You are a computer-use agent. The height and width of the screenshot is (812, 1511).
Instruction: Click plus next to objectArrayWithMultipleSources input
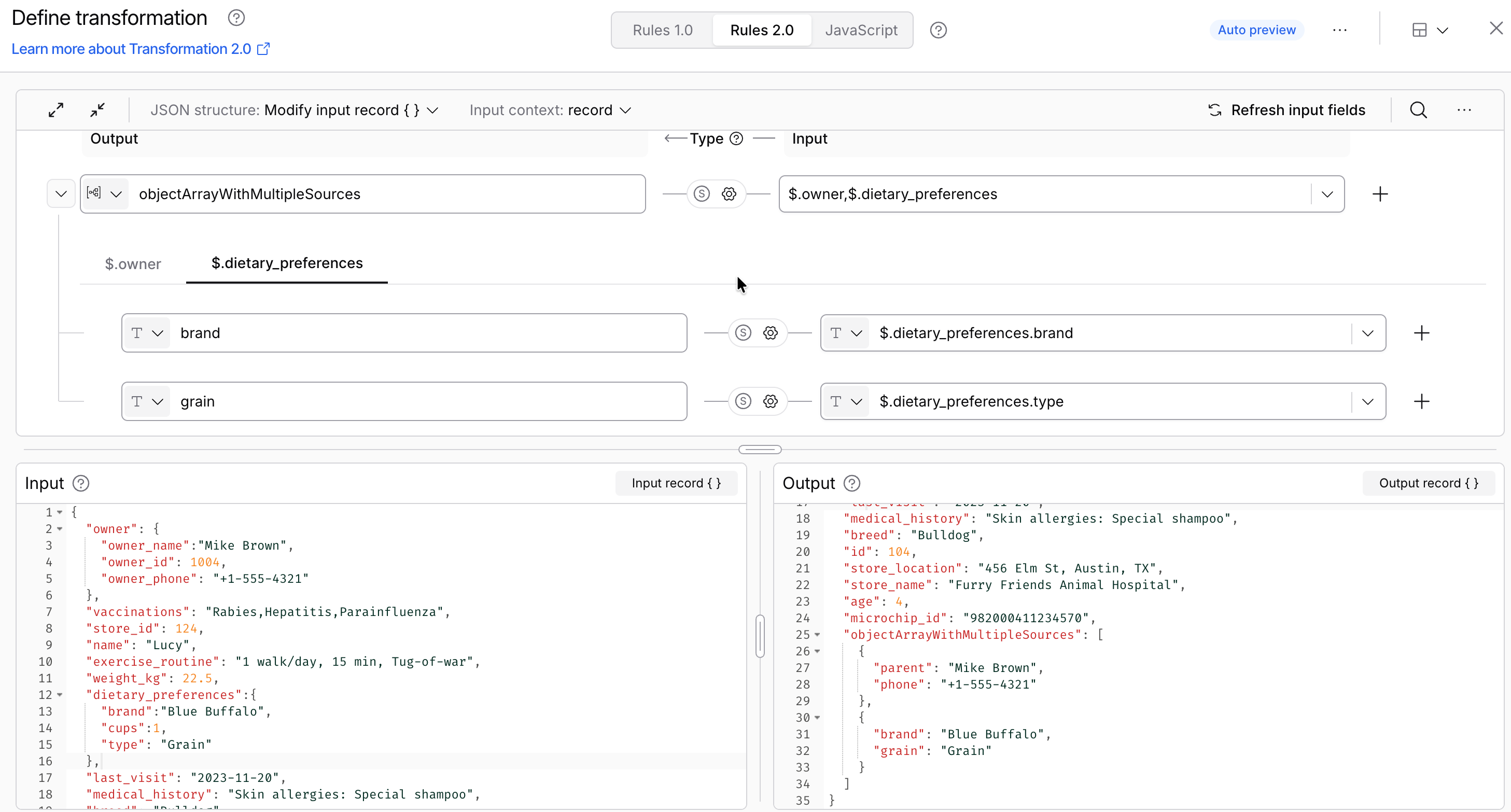[x=1380, y=193]
